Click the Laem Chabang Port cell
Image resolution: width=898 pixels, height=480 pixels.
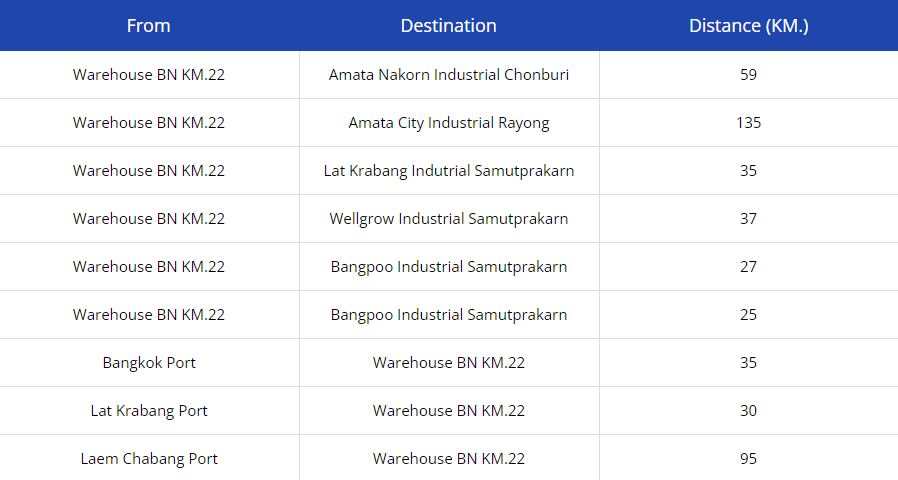[149, 459]
